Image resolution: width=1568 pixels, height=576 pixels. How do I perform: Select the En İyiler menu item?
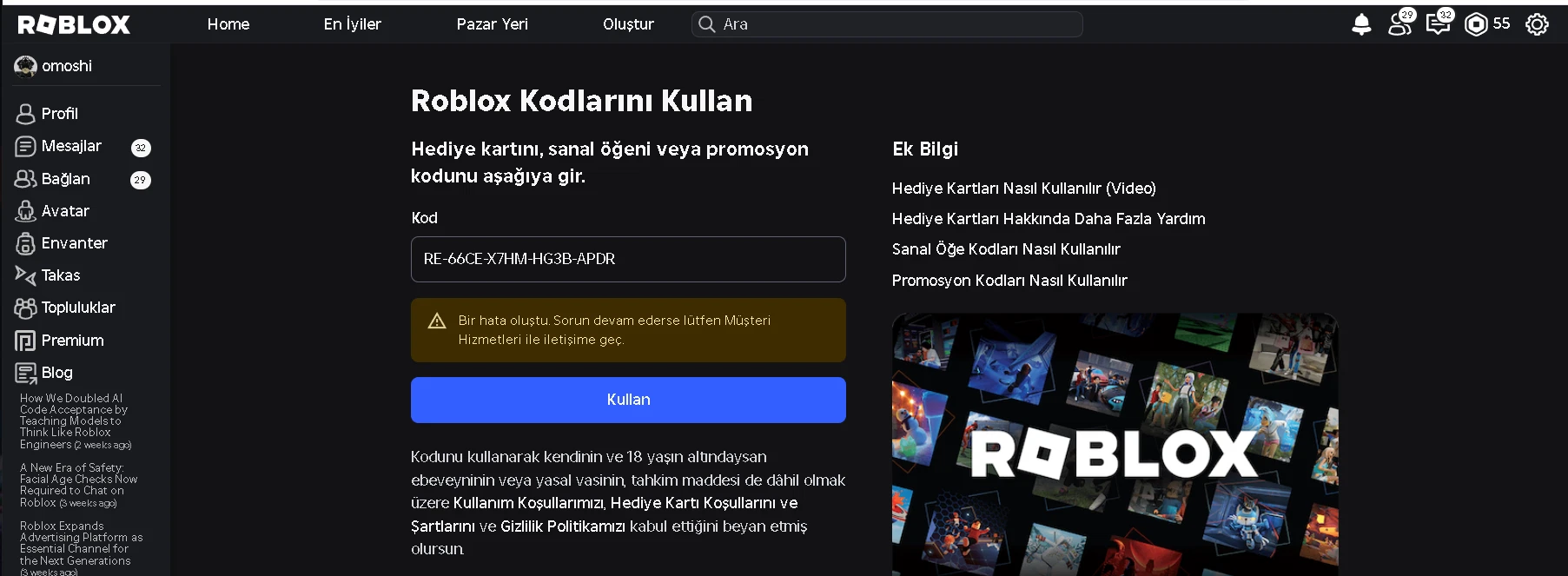352,24
